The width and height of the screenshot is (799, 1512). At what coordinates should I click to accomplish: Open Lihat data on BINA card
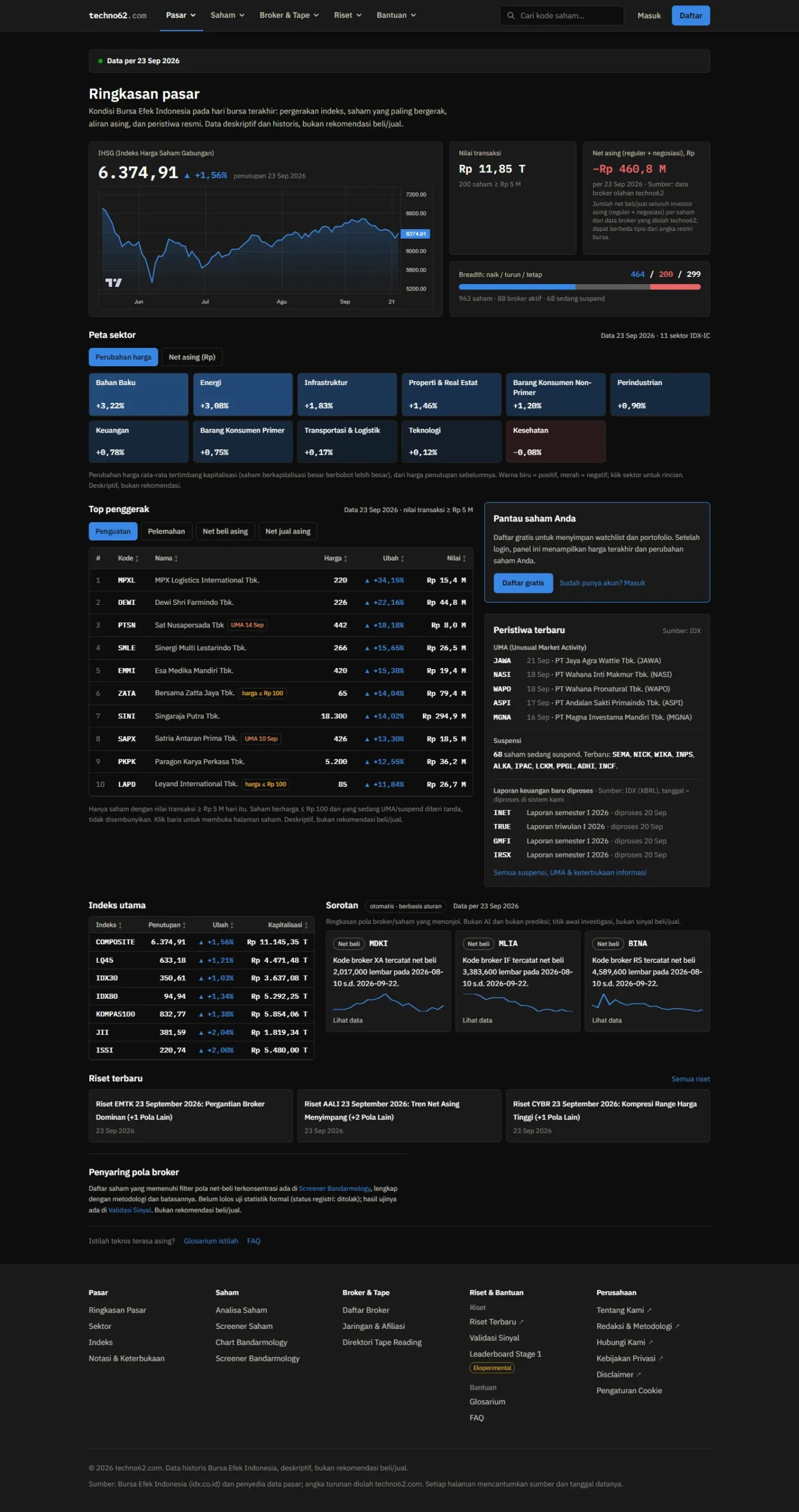click(x=606, y=1020)
